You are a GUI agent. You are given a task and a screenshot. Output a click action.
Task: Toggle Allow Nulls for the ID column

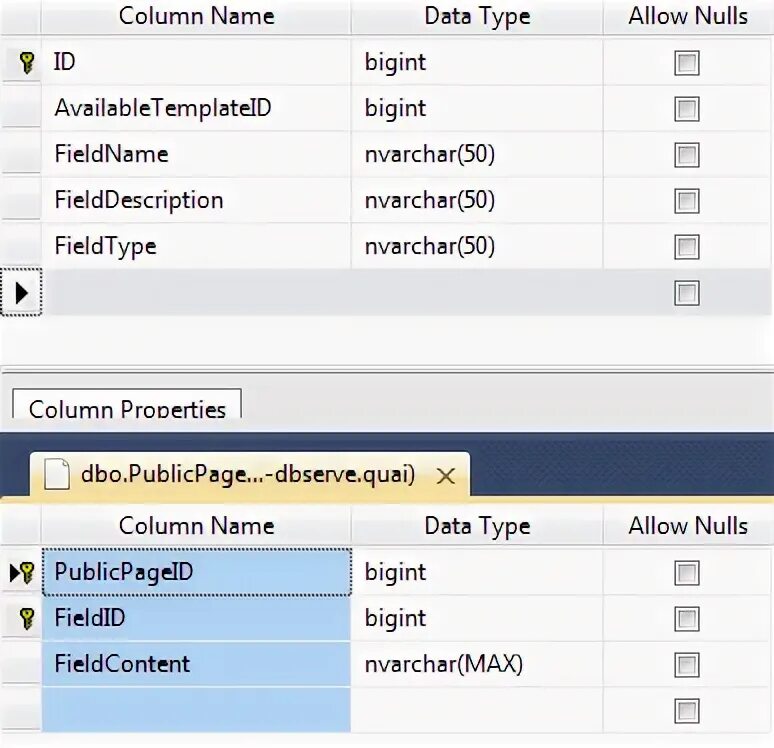pyautogui.click(x=687, y=63)
